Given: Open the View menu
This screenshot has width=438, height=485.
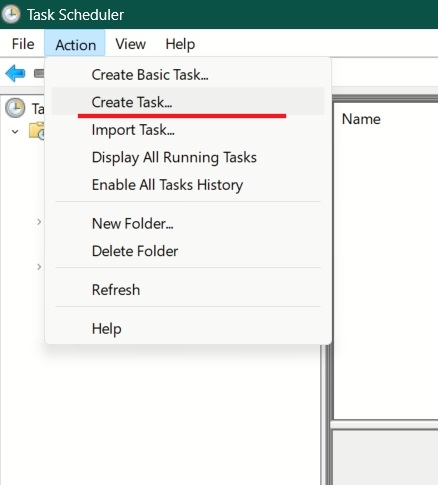Looking at the screenshot, I should (130, 44).
